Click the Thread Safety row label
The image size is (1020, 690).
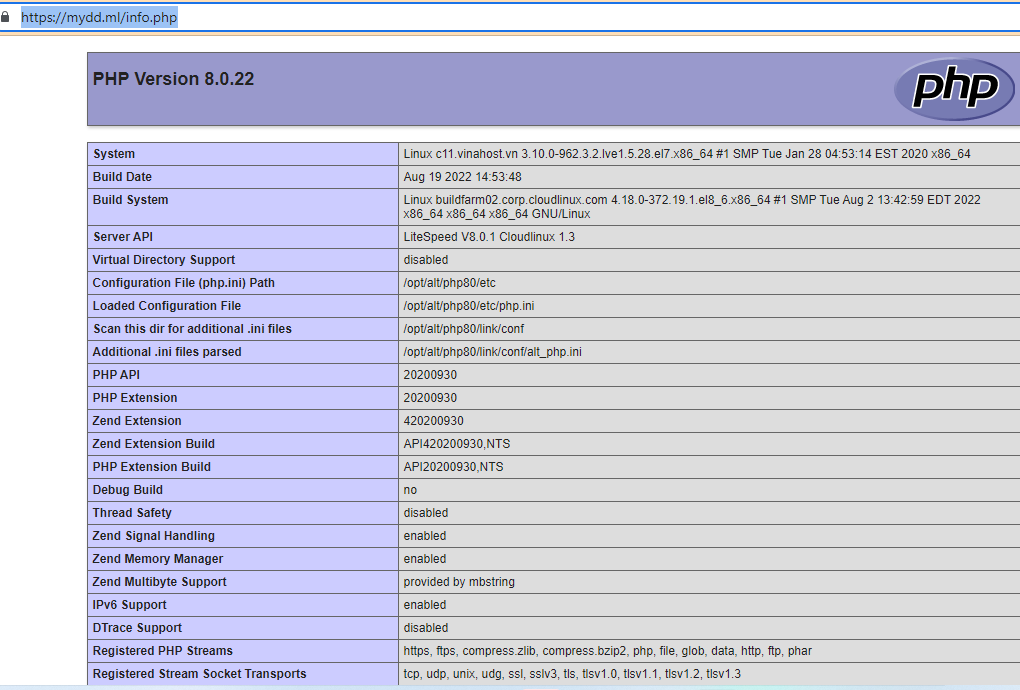coord(132,513)
